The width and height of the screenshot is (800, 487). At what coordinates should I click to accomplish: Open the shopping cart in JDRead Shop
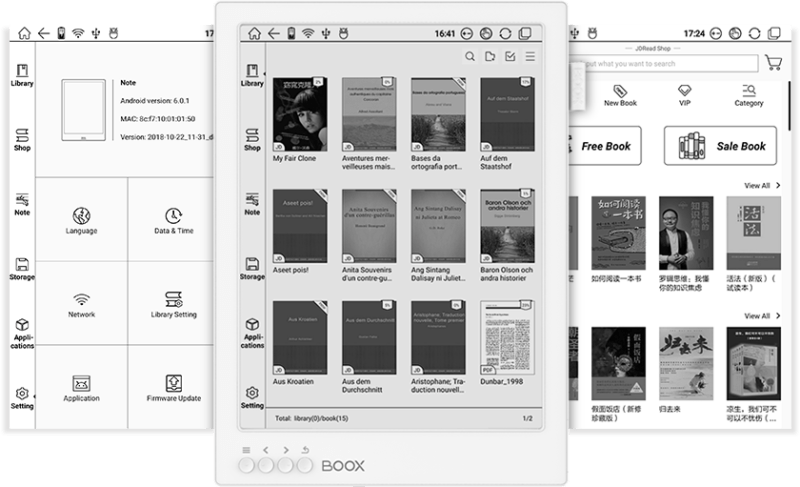coord(773,63)
